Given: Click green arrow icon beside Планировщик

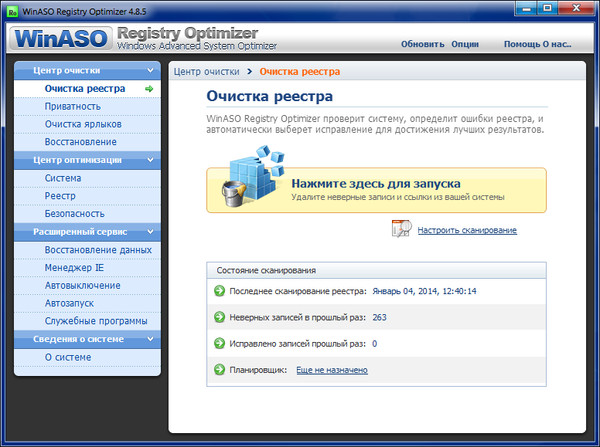Looking at the screenshot, I should point(219,369).
